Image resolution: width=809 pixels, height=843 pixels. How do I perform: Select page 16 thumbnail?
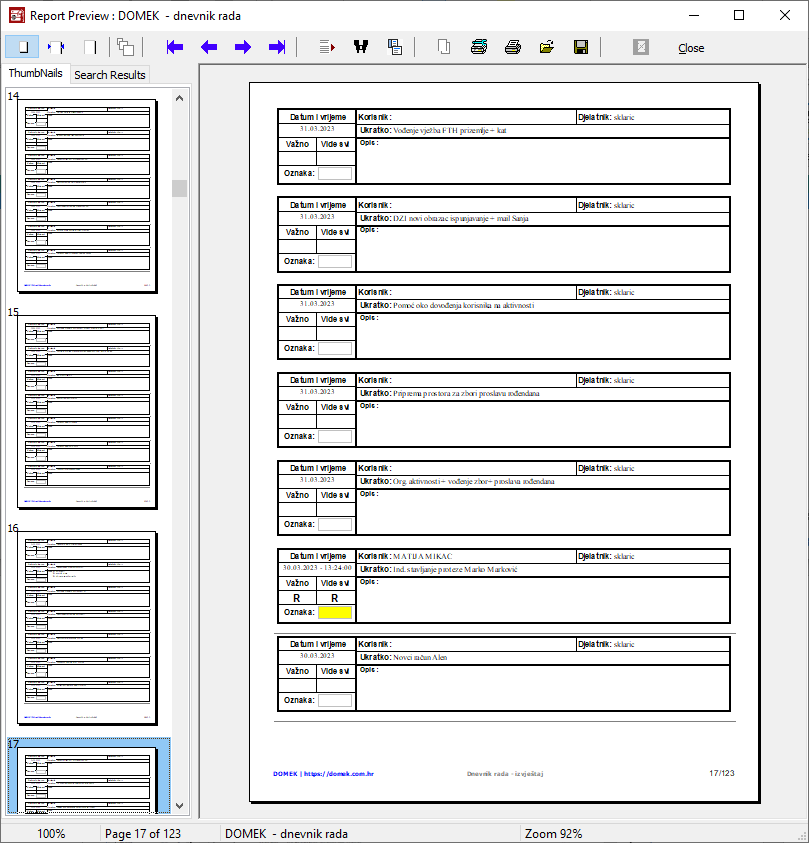tap(88, 629)
